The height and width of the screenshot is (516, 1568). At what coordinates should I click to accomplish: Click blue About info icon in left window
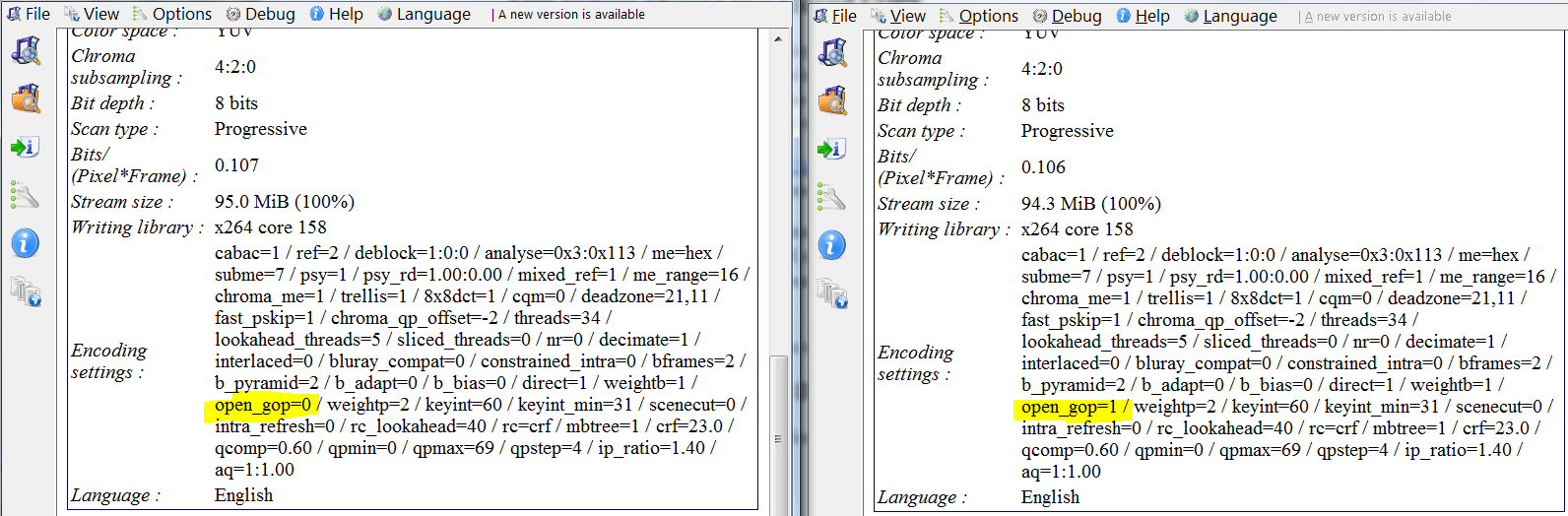[25, 242]
